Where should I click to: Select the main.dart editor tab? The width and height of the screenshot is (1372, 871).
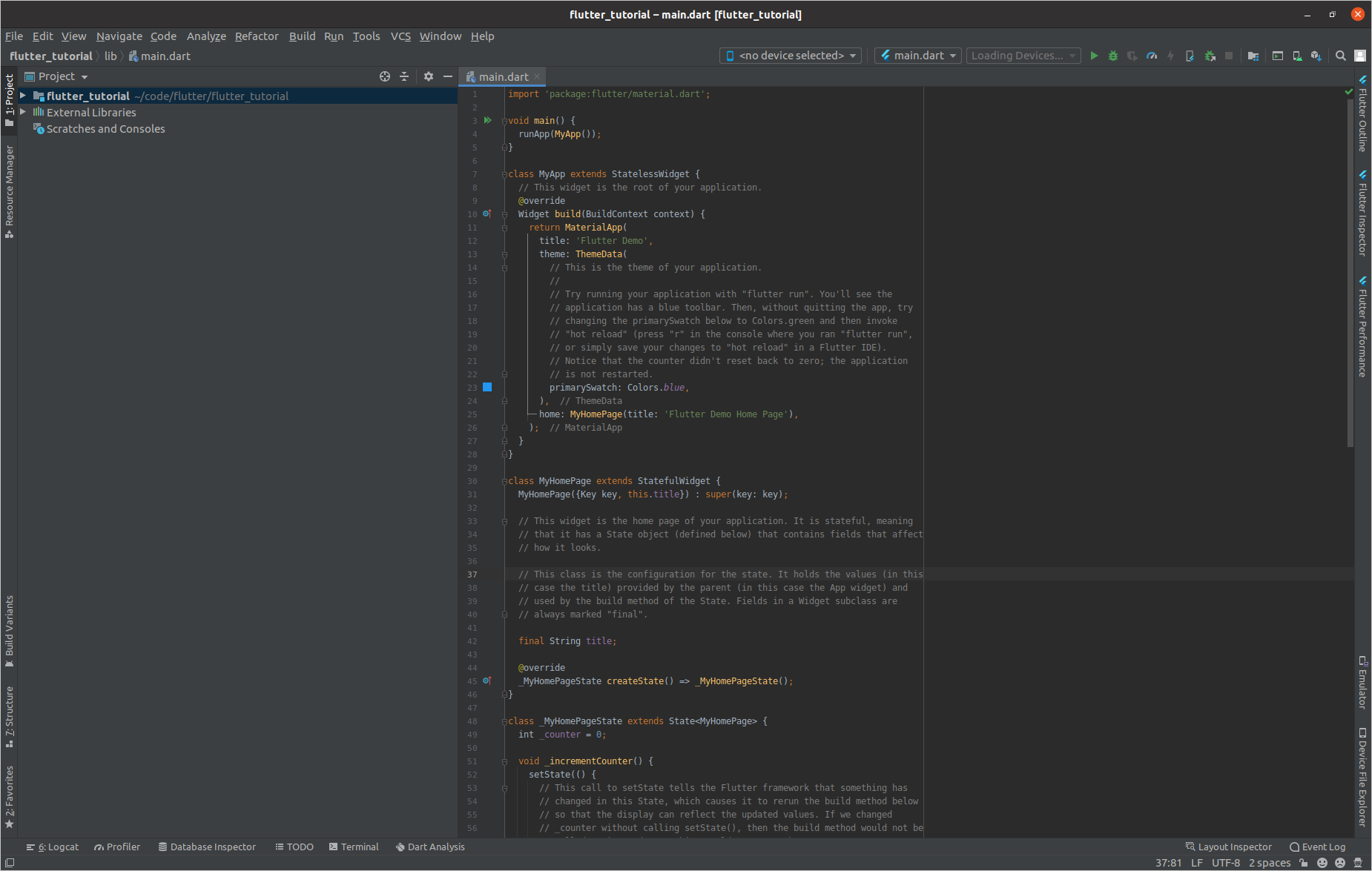tap(502, 76)
